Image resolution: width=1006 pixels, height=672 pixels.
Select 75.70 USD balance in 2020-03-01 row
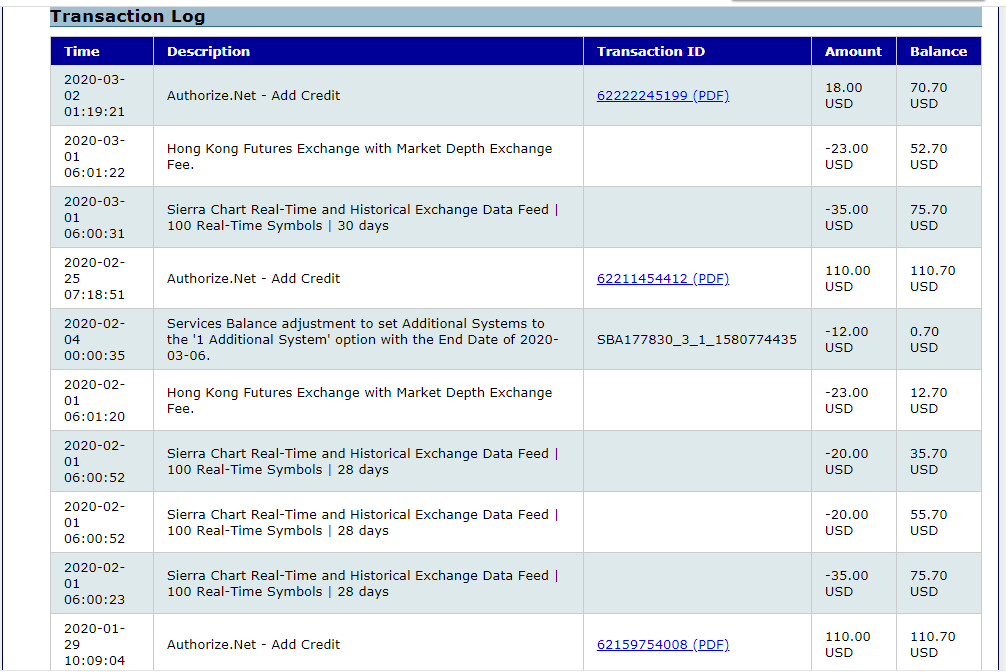tap(928, 218)
